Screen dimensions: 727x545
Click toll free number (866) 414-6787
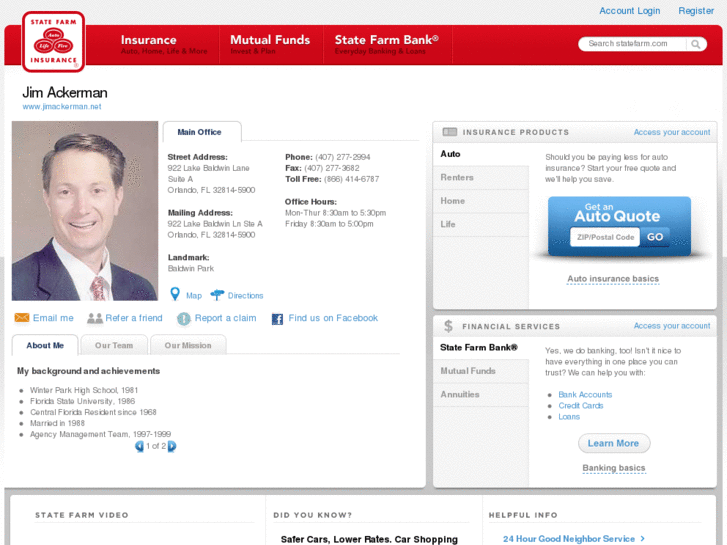(x=351, y=179)
